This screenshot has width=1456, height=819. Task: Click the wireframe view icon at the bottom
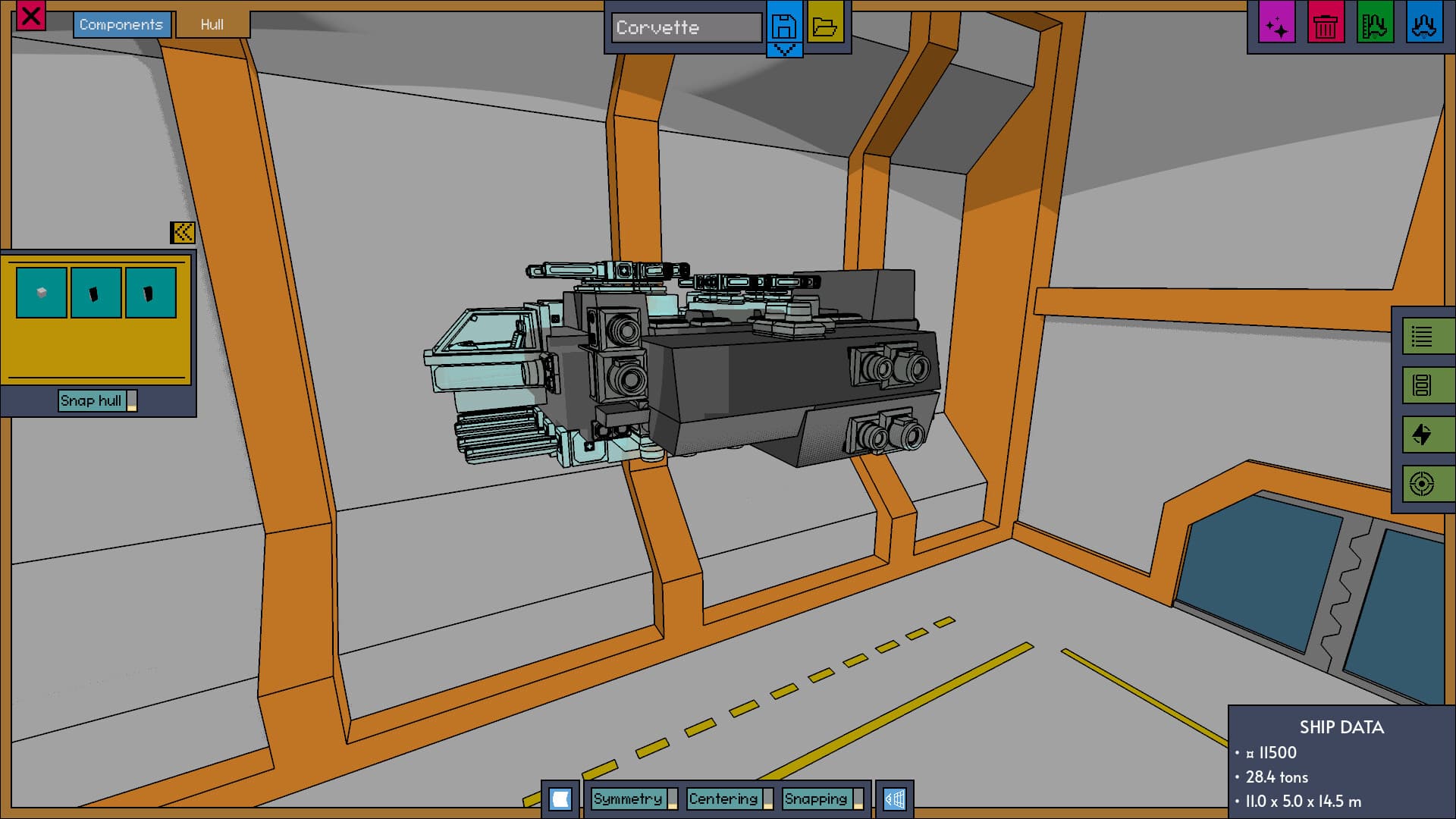click(896, 798)
